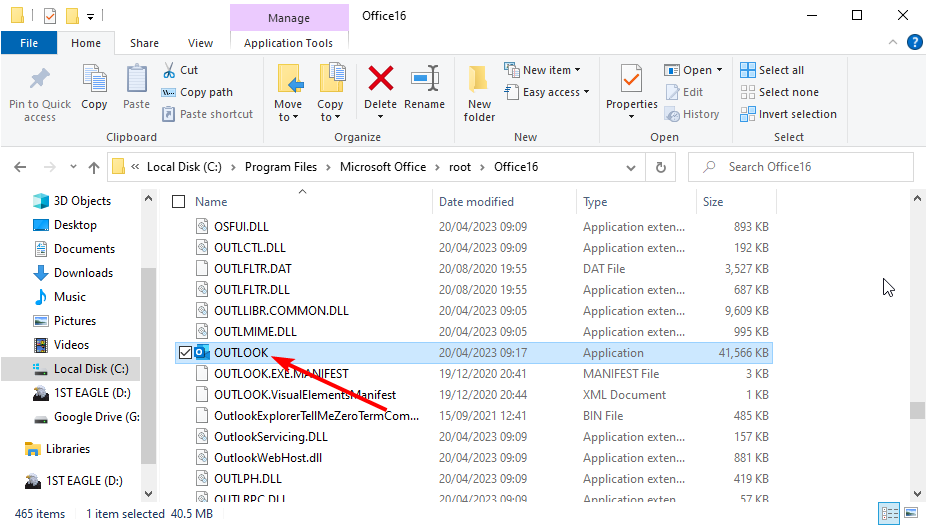Open the Open button dropdown arrow
Screen dimensions: 927x526
click(719, 70)
